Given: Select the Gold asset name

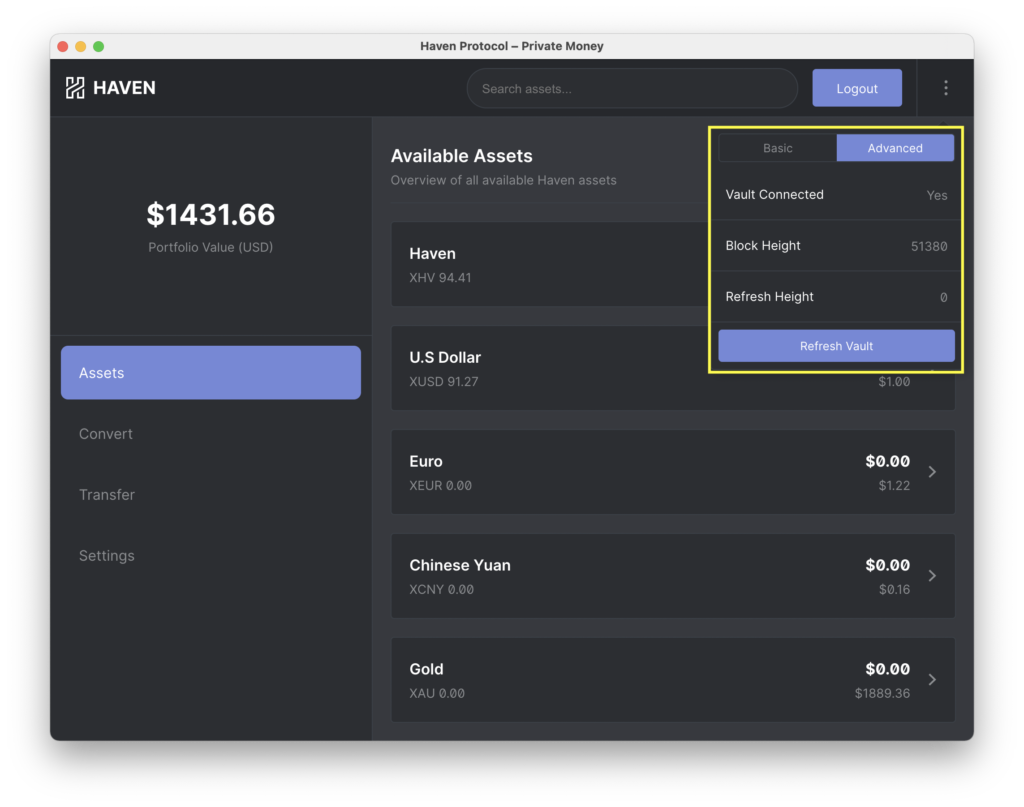Looking at the screenshot, I should tap(426, 669).
